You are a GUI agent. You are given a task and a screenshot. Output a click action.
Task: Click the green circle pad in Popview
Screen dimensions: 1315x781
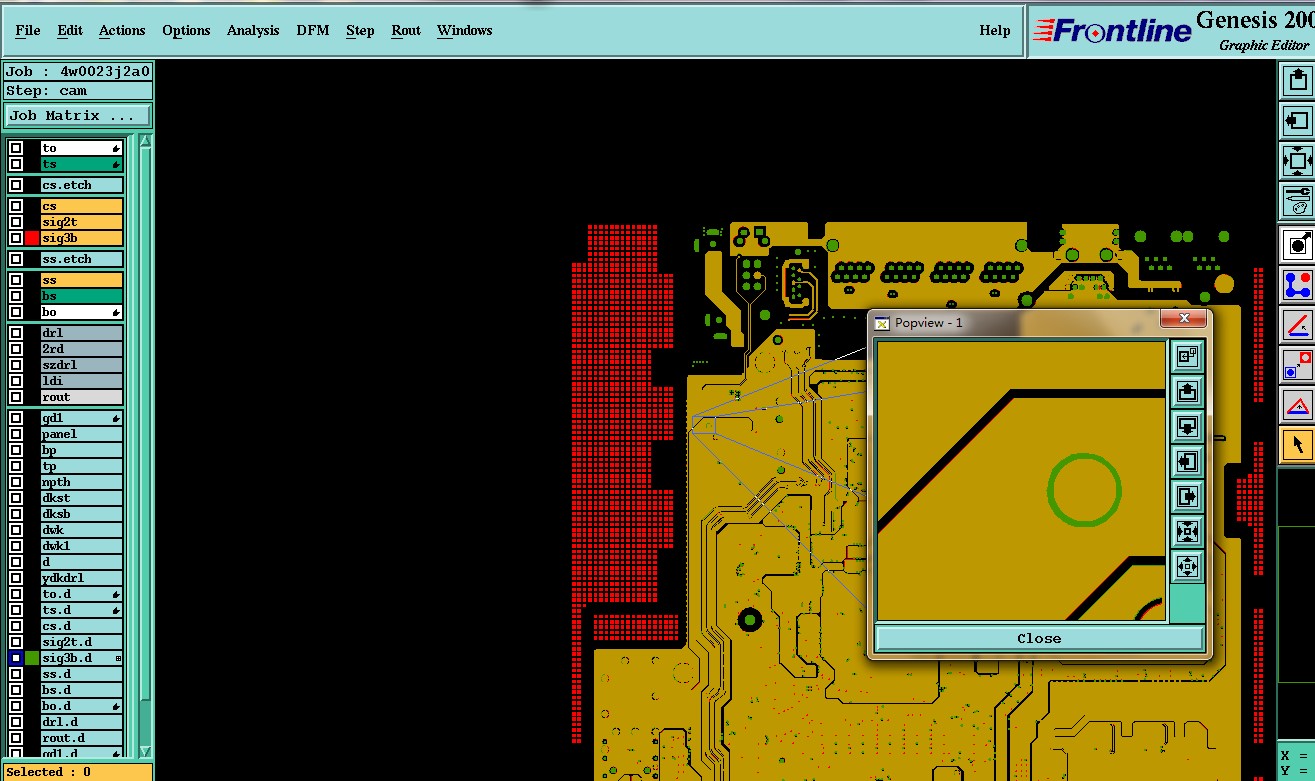(x=1085, y=490)
